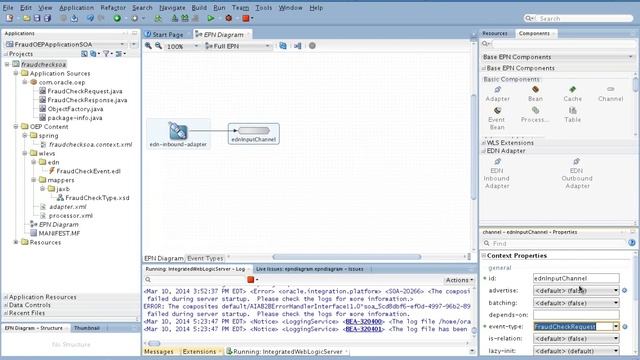The height and width of the screenshot is (360, 640).
Task: Open the Tools menu
Action: click(263, 8)
